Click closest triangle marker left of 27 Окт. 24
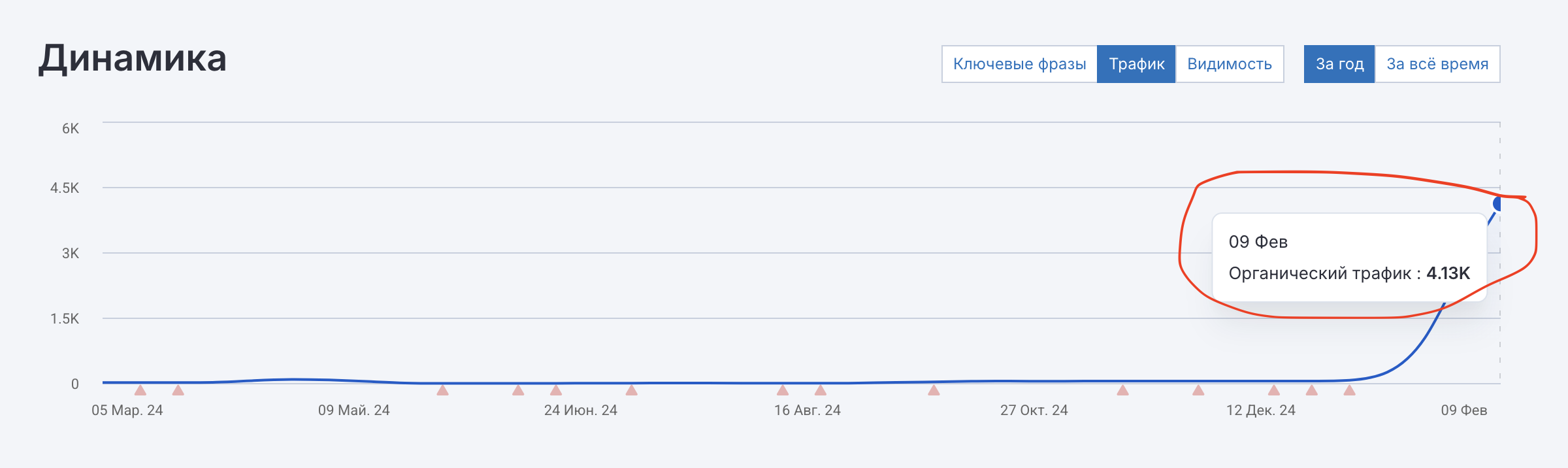This screenshot has width=1568, height=468. click(x=934, y=390)
